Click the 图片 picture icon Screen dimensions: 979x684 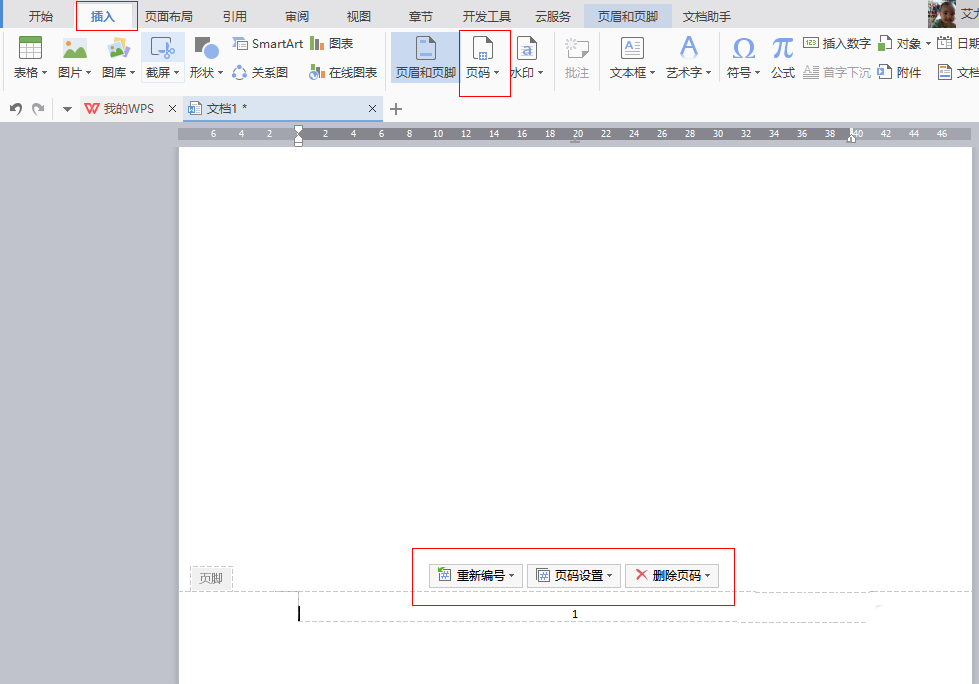tap(74, 48)
